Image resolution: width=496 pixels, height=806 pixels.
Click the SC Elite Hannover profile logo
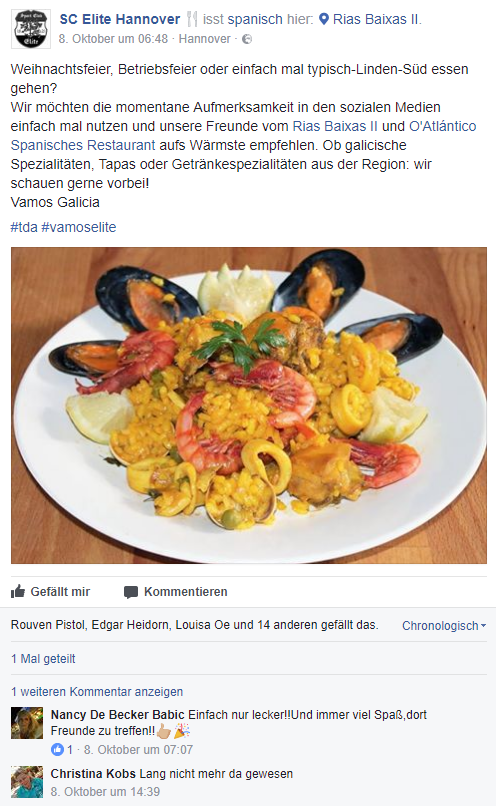(31, 29)
